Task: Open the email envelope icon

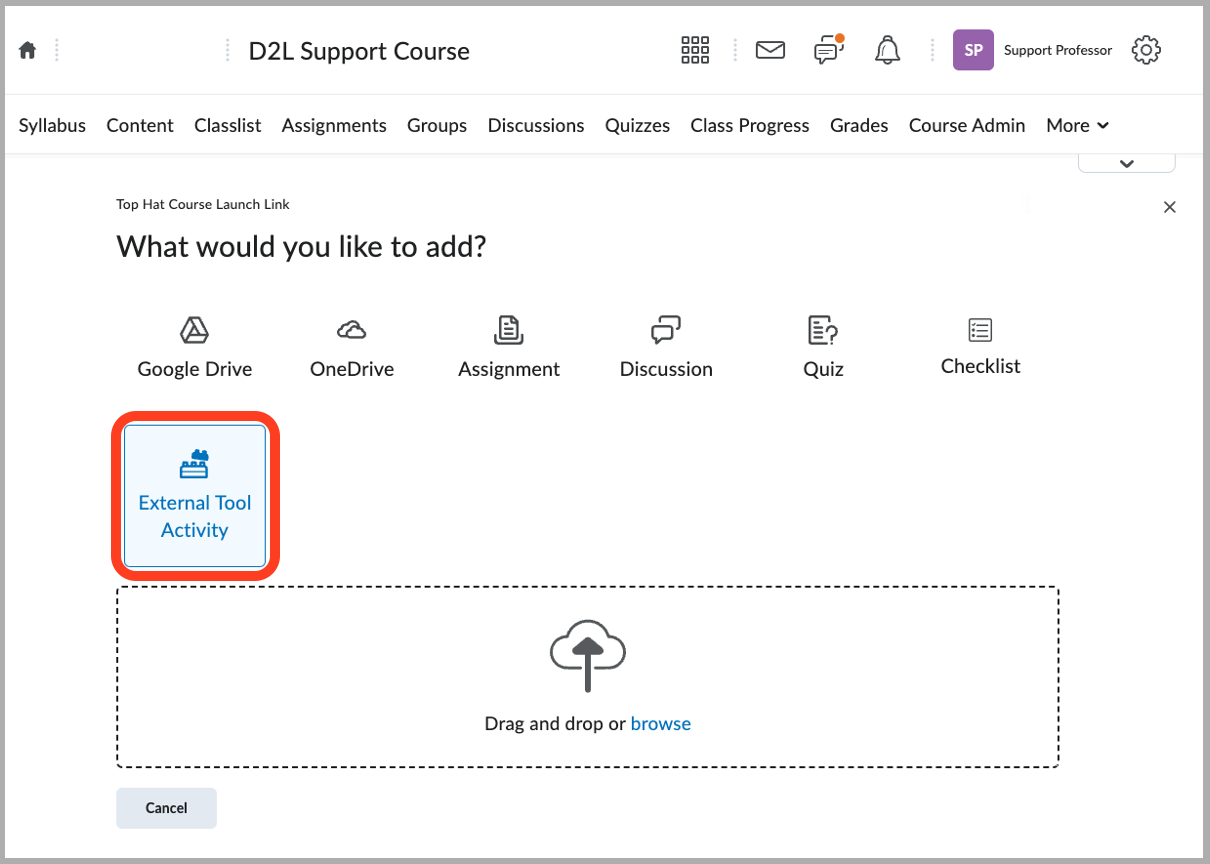Action: pos(770,49)
